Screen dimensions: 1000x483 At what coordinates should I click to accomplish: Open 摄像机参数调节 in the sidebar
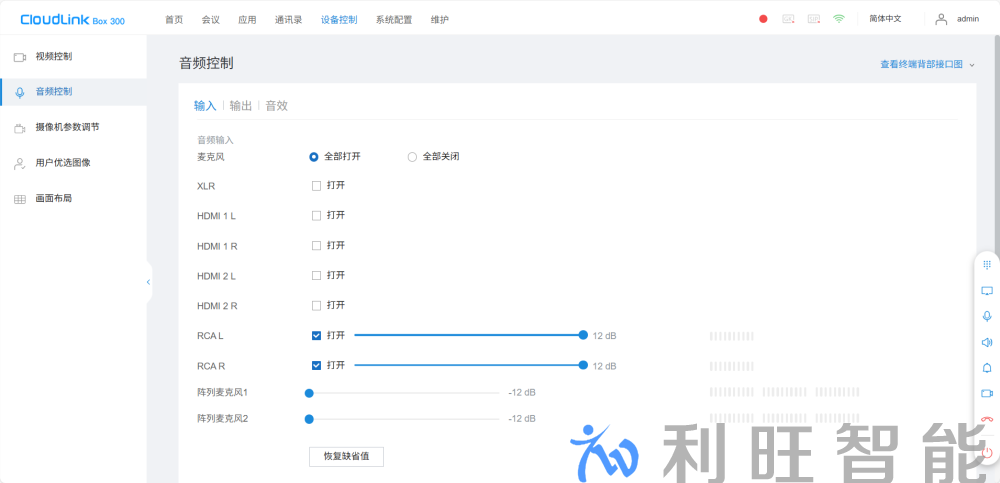click(73, 128)
